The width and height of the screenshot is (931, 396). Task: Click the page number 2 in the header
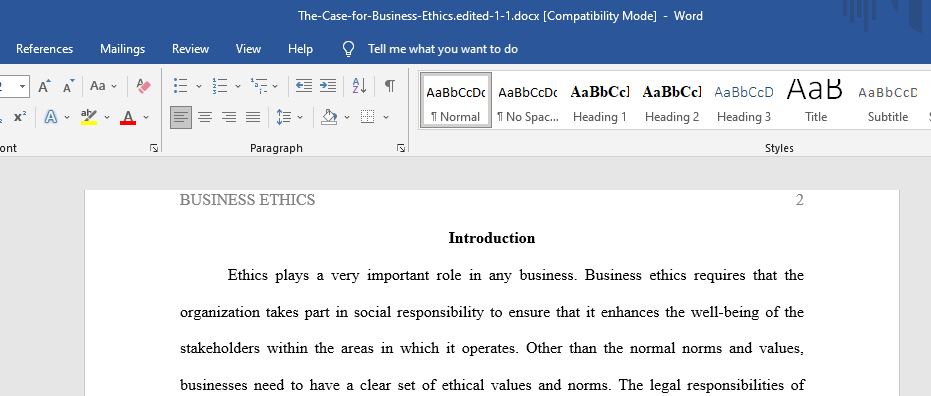point(799,200)
